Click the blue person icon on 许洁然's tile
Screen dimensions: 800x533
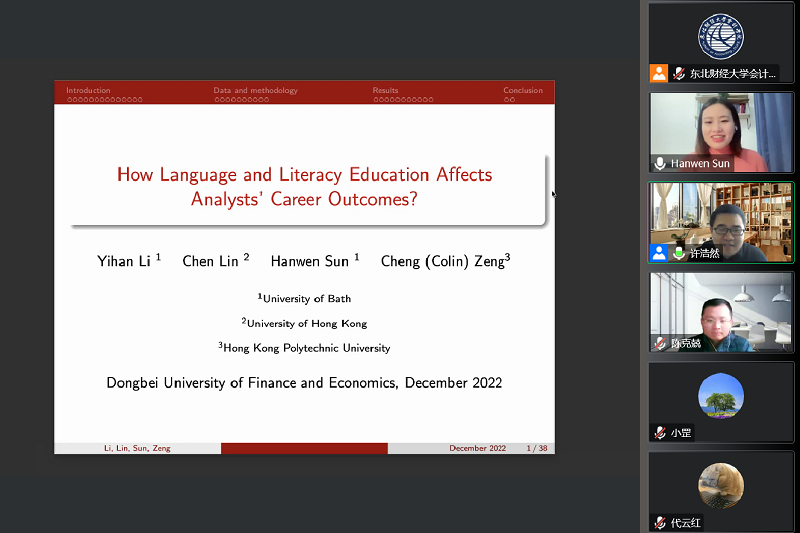[659, 253]
